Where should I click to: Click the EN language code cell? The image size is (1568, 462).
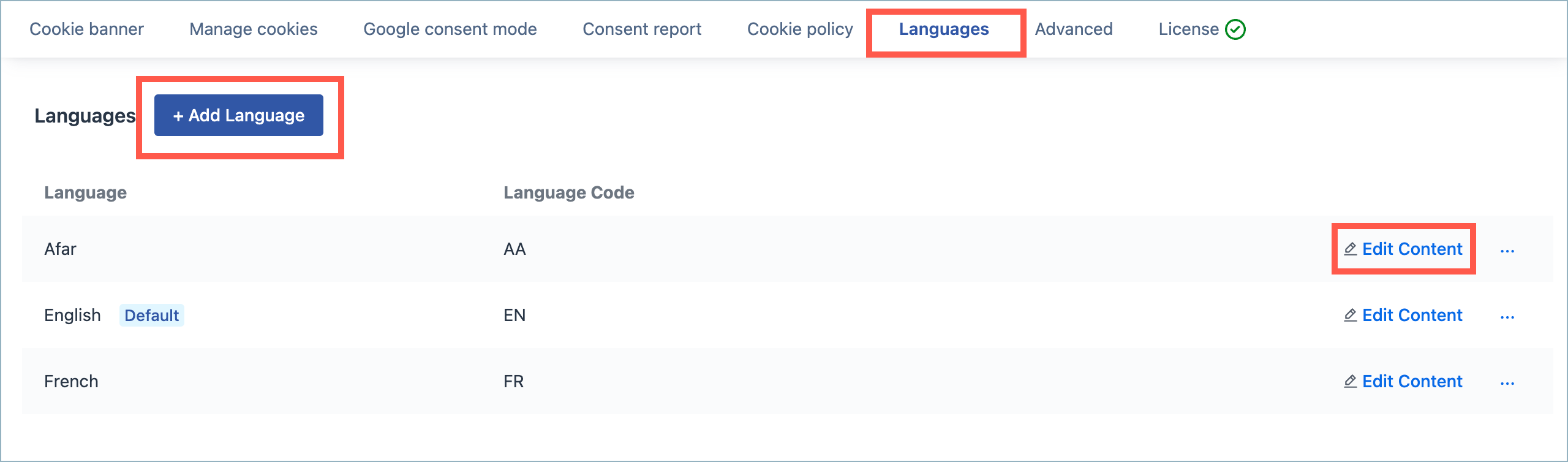[x=514, y=315]
